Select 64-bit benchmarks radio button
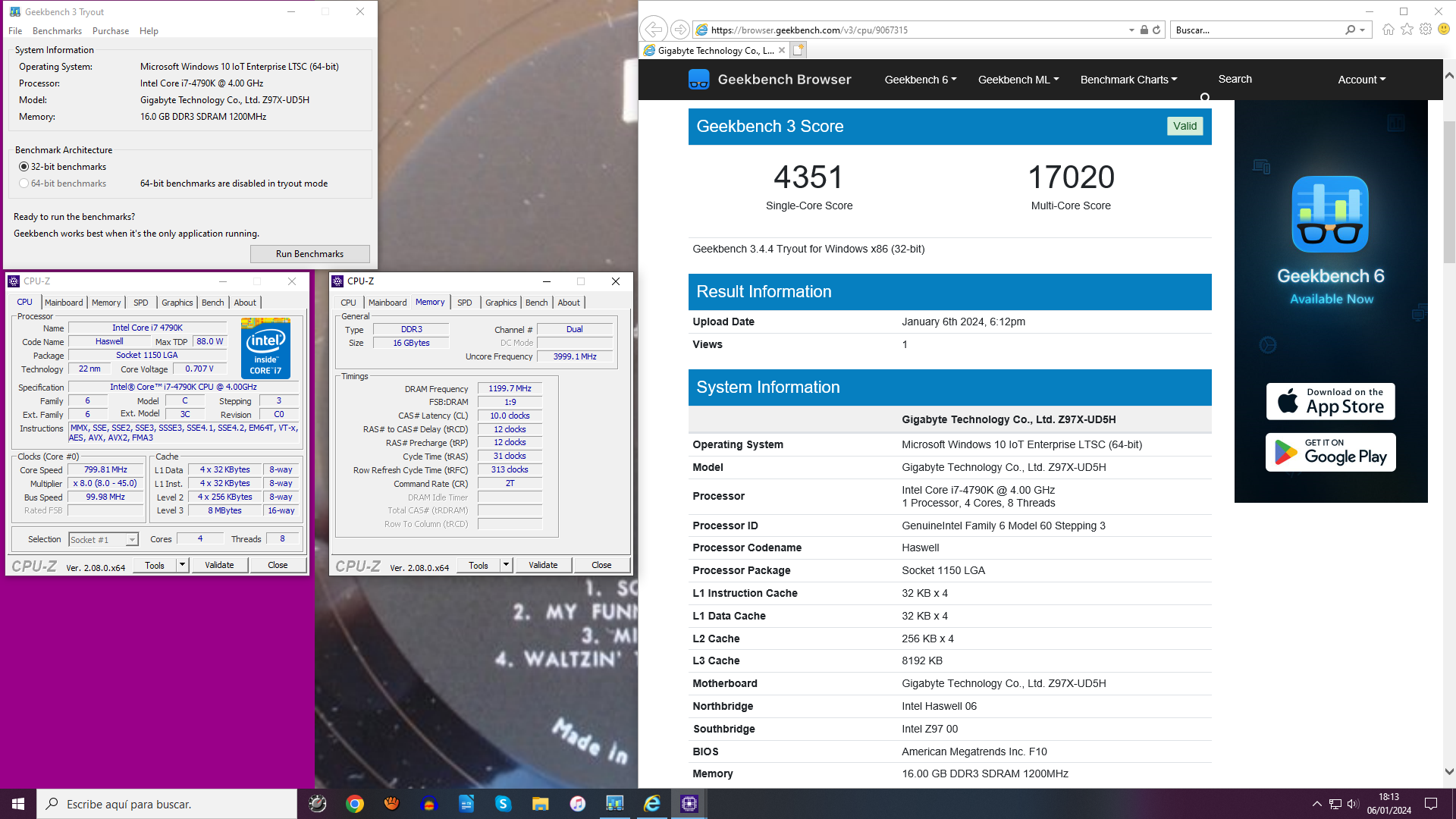Image resolution: width=1456 pixels, height=819 pixels. point(24,184)
